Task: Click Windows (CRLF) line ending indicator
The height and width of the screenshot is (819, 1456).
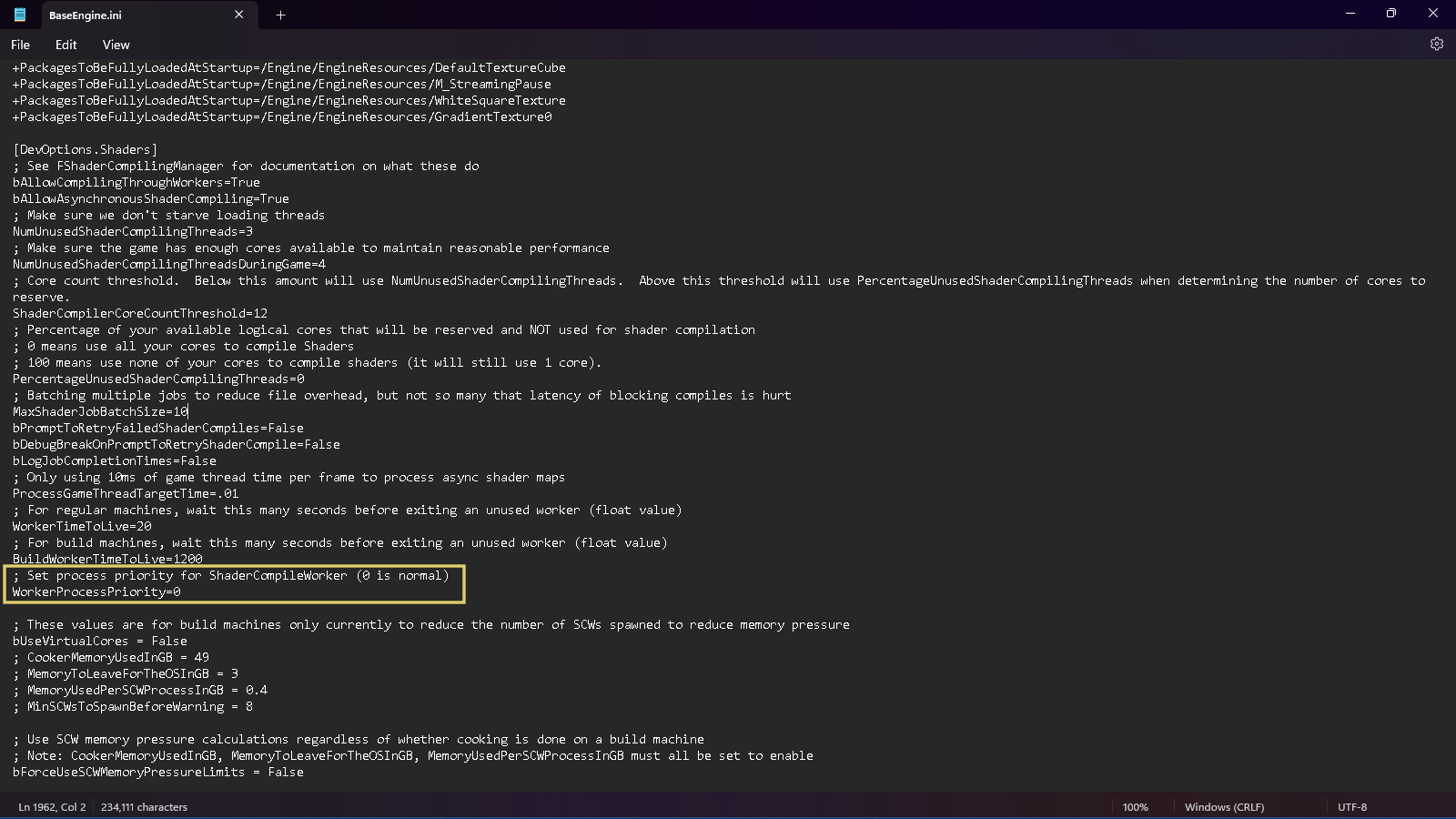Action: 1224,807
